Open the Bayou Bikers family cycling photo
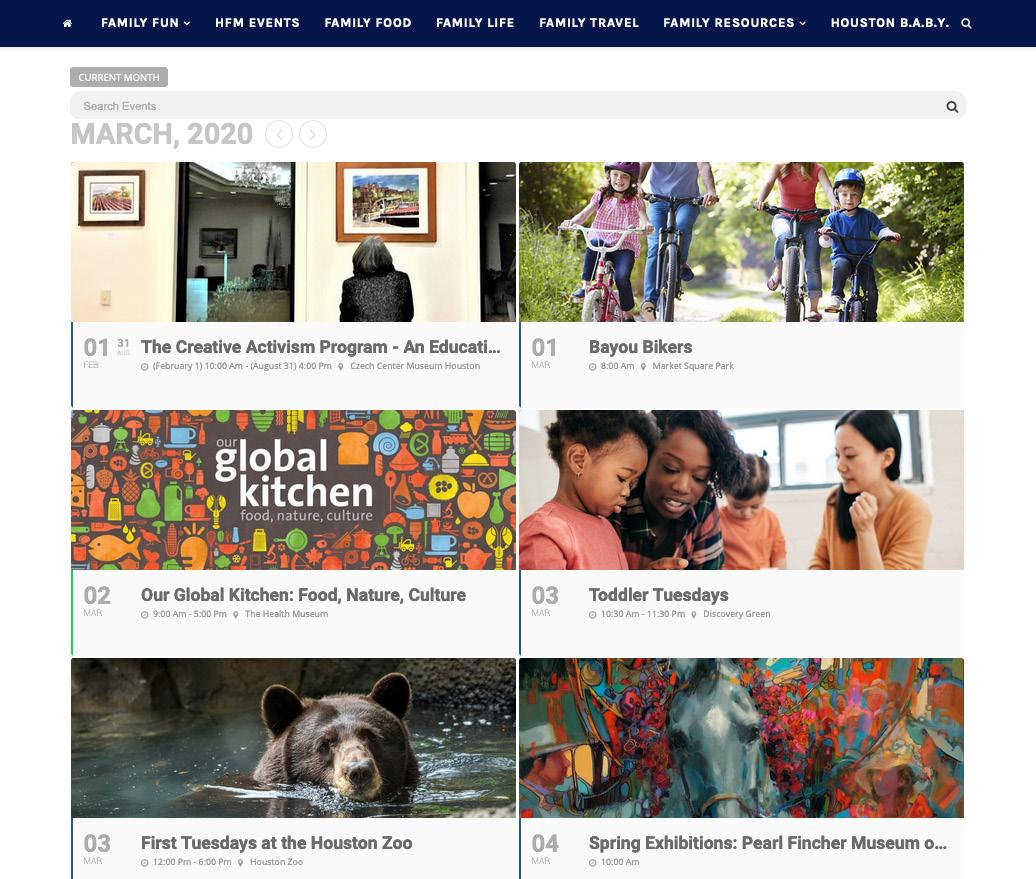This screenshot has height=879, width=1036. 741,242
